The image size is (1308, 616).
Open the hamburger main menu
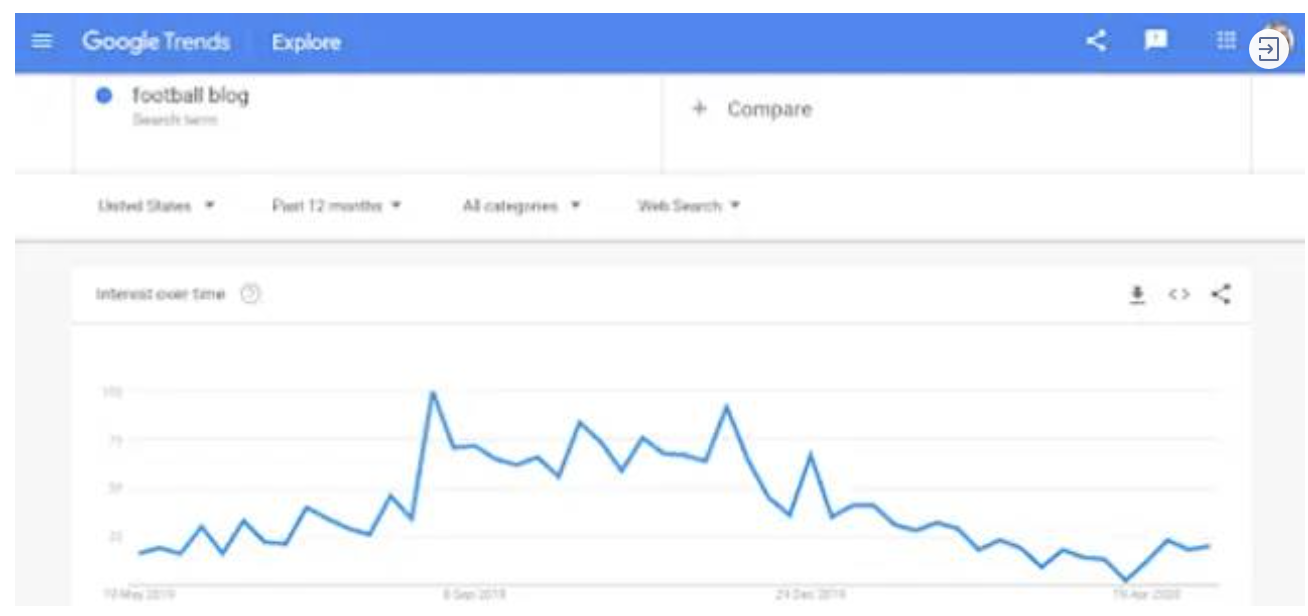coord(41,42)
